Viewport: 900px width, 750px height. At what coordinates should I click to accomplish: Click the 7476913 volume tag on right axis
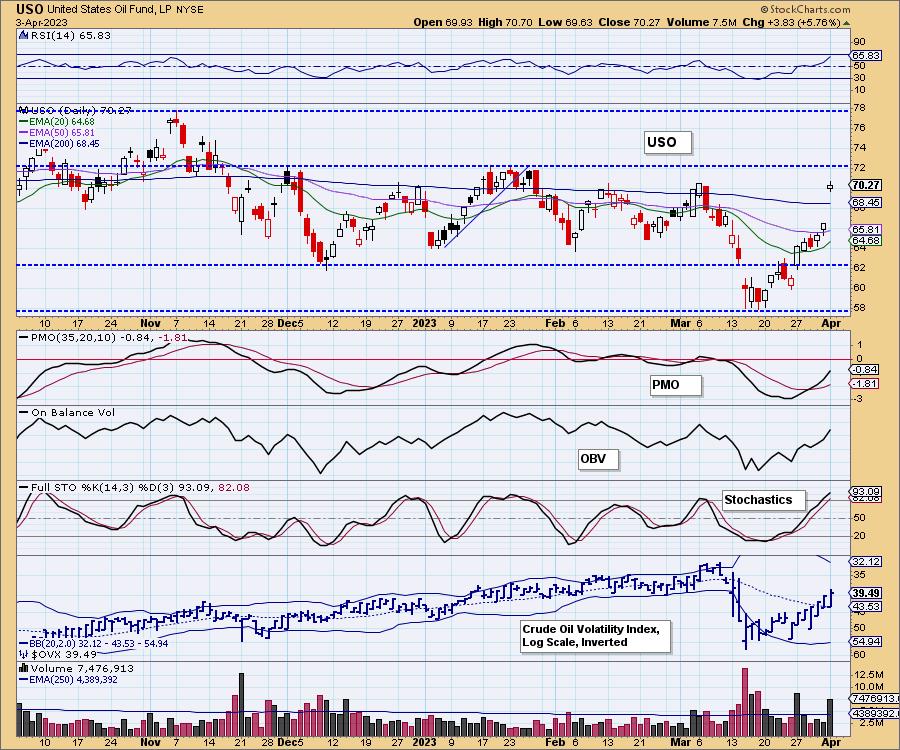pos(872,698)
